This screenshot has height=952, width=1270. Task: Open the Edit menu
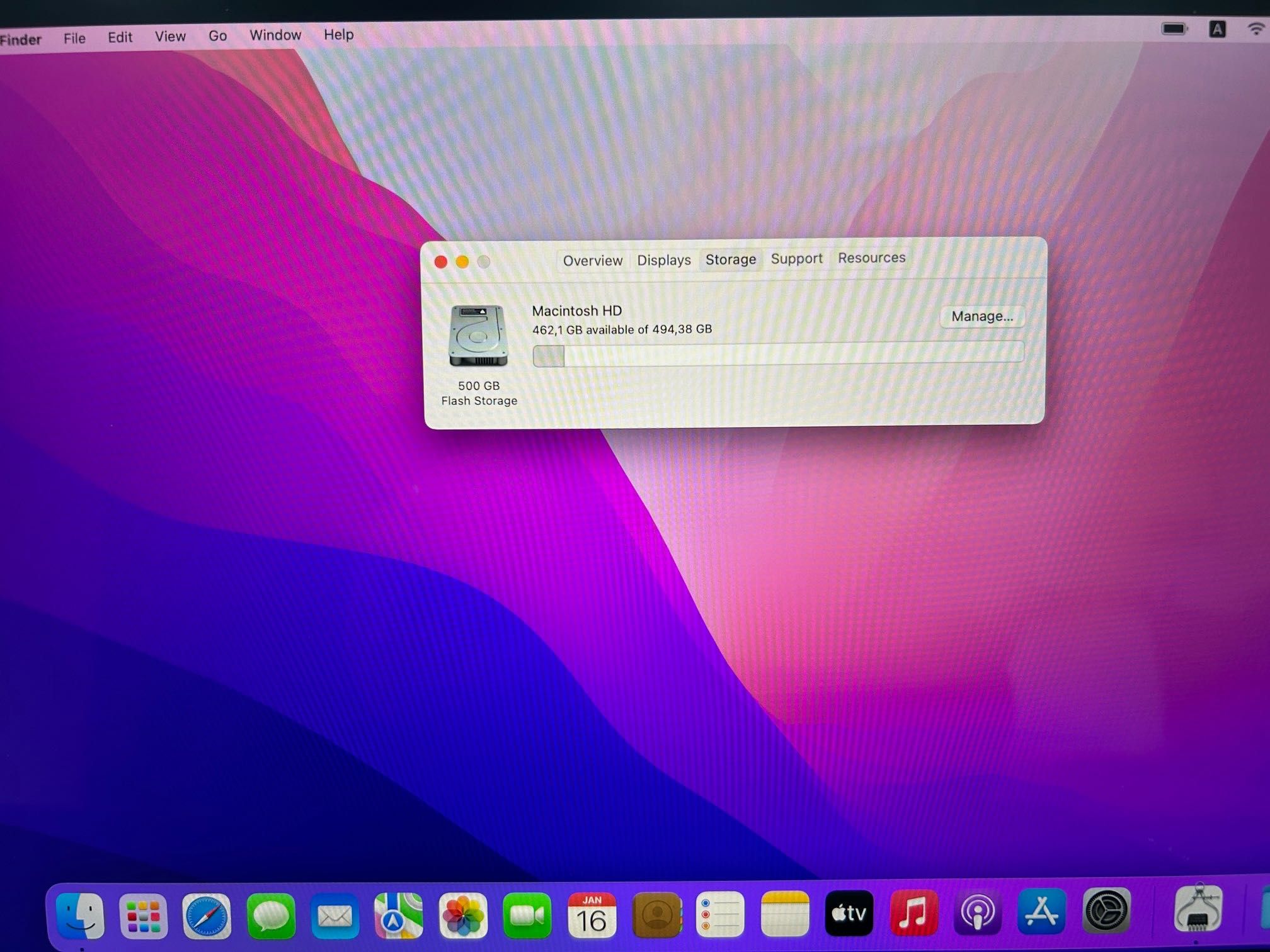120,37
